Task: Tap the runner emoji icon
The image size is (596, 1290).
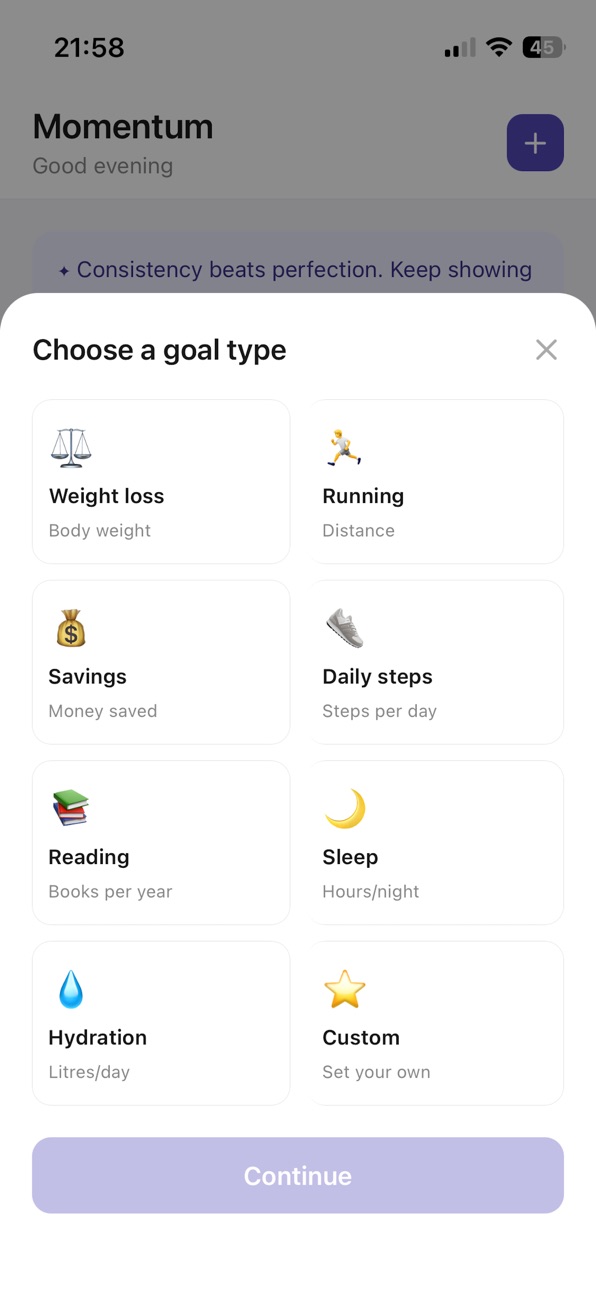Action: coord(344,448)
